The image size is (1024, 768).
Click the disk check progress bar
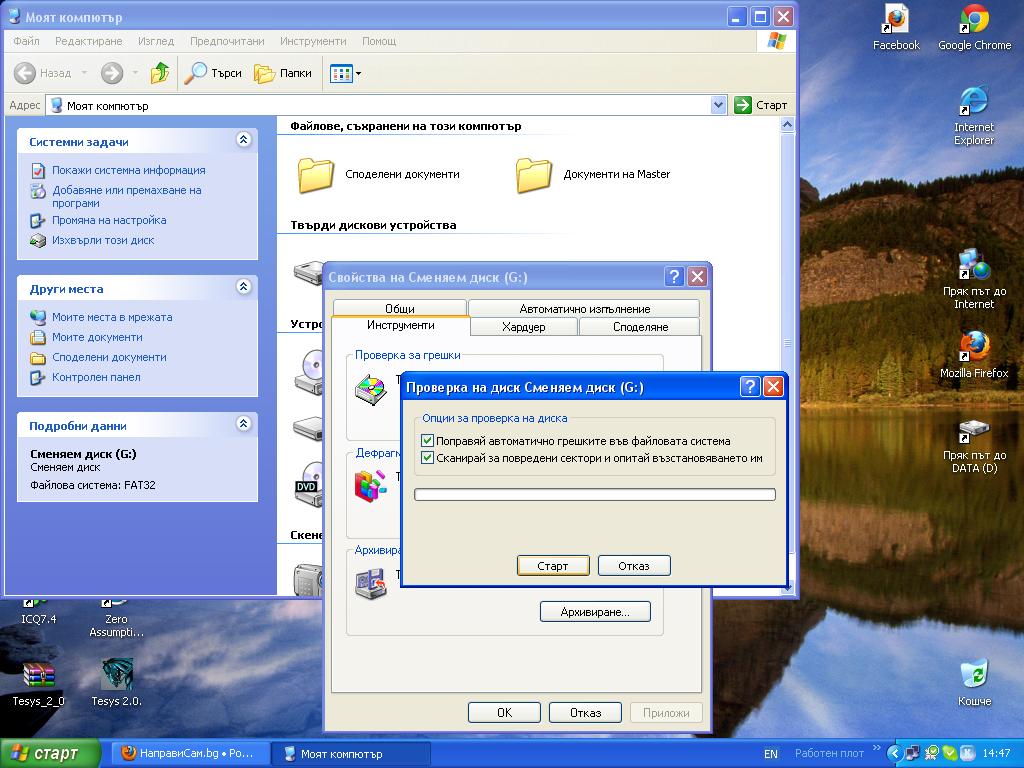tap(595, 494)
